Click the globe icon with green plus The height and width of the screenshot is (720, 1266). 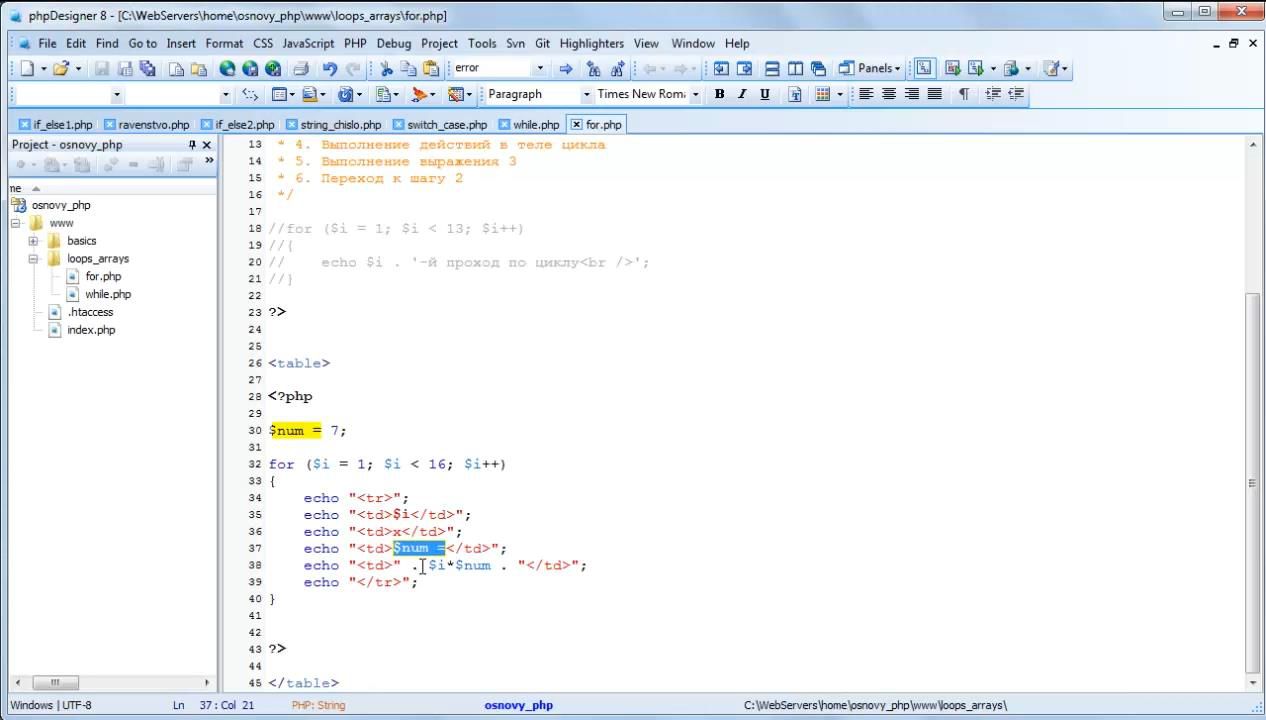click(x=274, y=69)
